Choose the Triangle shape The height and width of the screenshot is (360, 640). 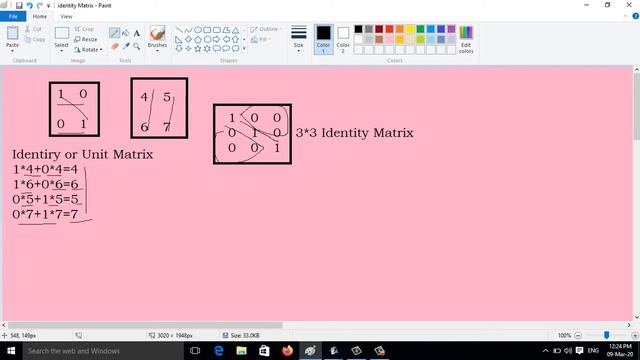coord(236,30)
